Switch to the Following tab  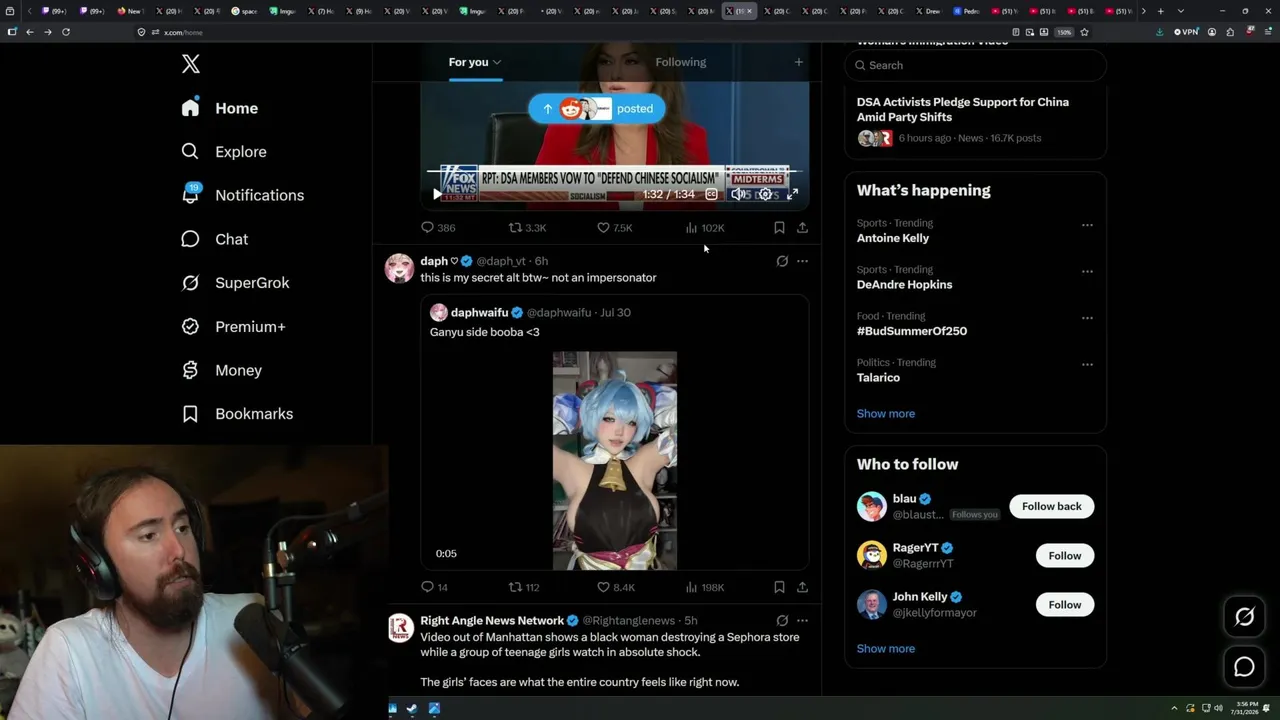681,62
